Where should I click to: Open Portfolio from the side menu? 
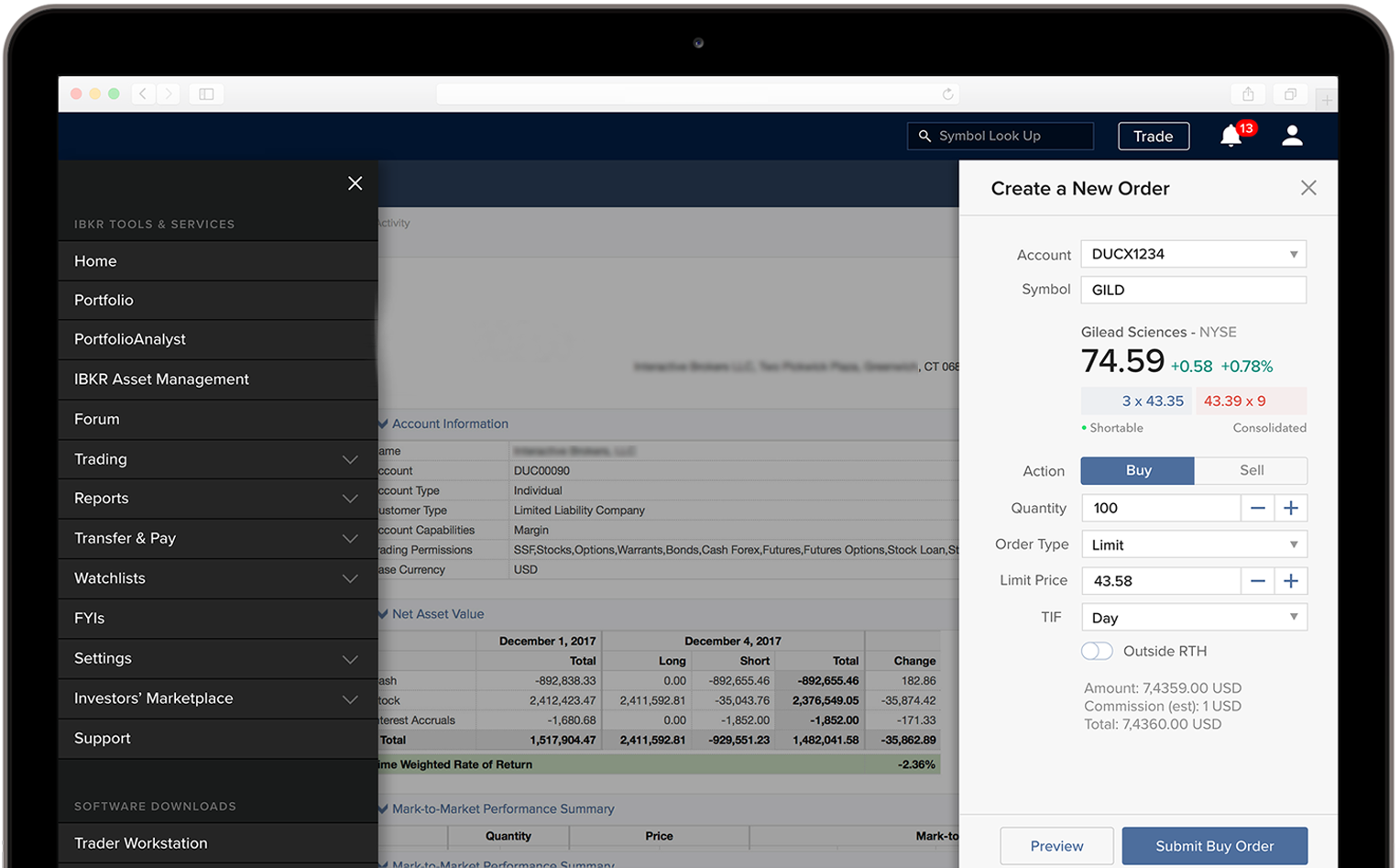click(x=218, y=301)
